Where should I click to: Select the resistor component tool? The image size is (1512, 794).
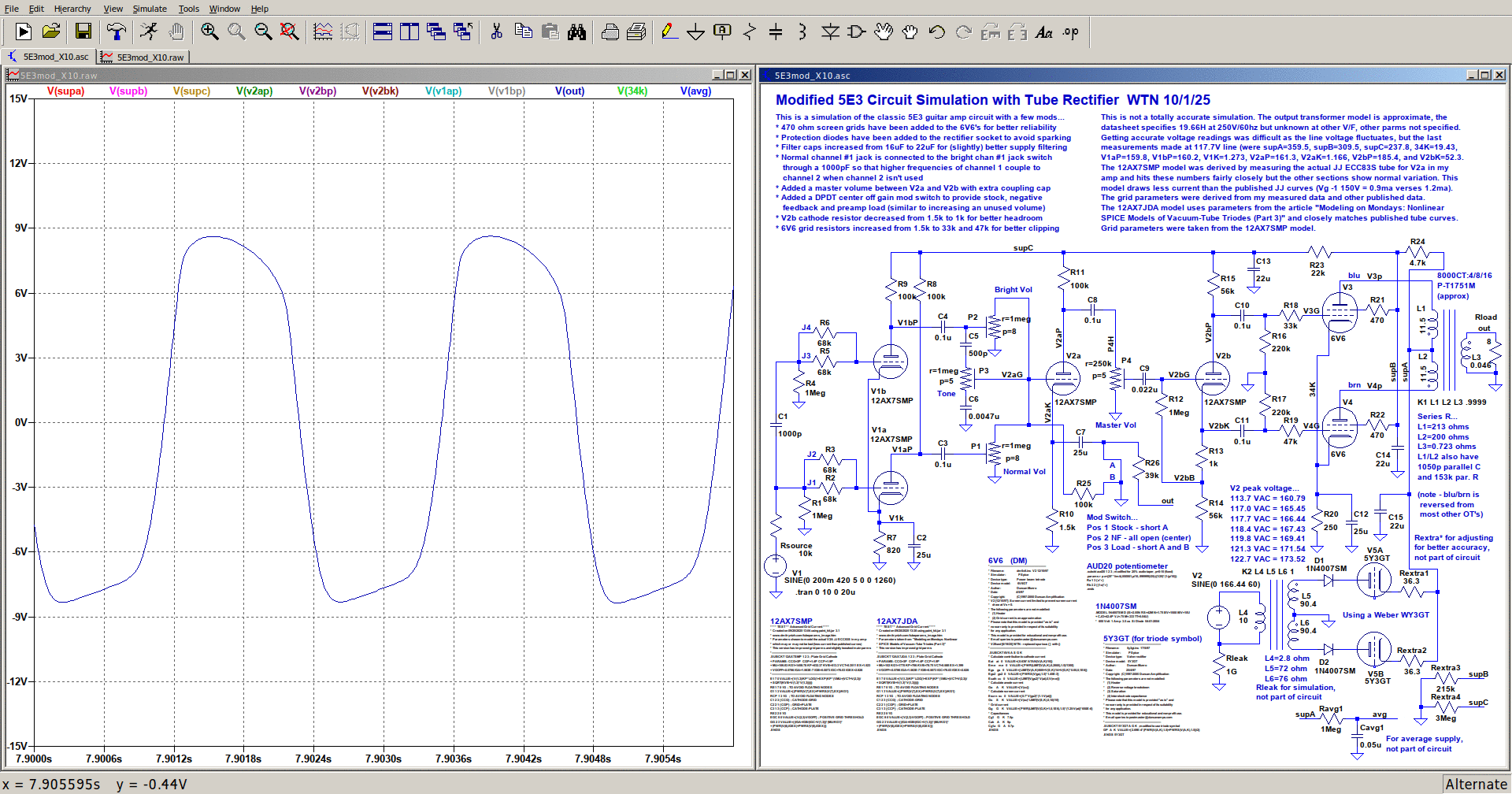[749, 32]
